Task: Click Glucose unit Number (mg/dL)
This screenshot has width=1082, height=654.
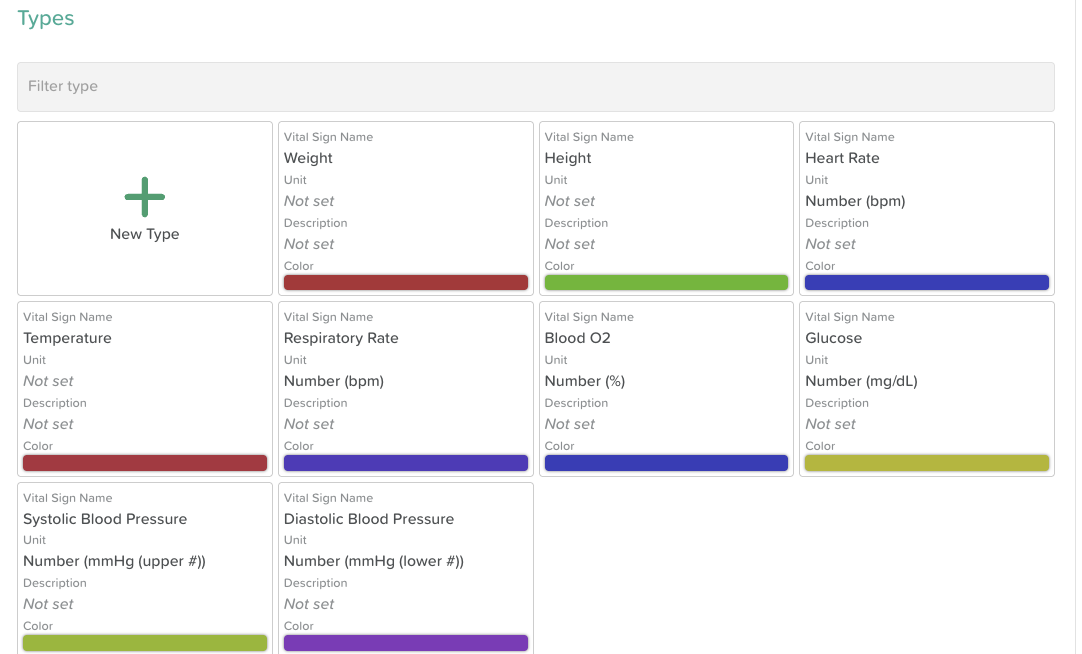Action: (861, 381)
